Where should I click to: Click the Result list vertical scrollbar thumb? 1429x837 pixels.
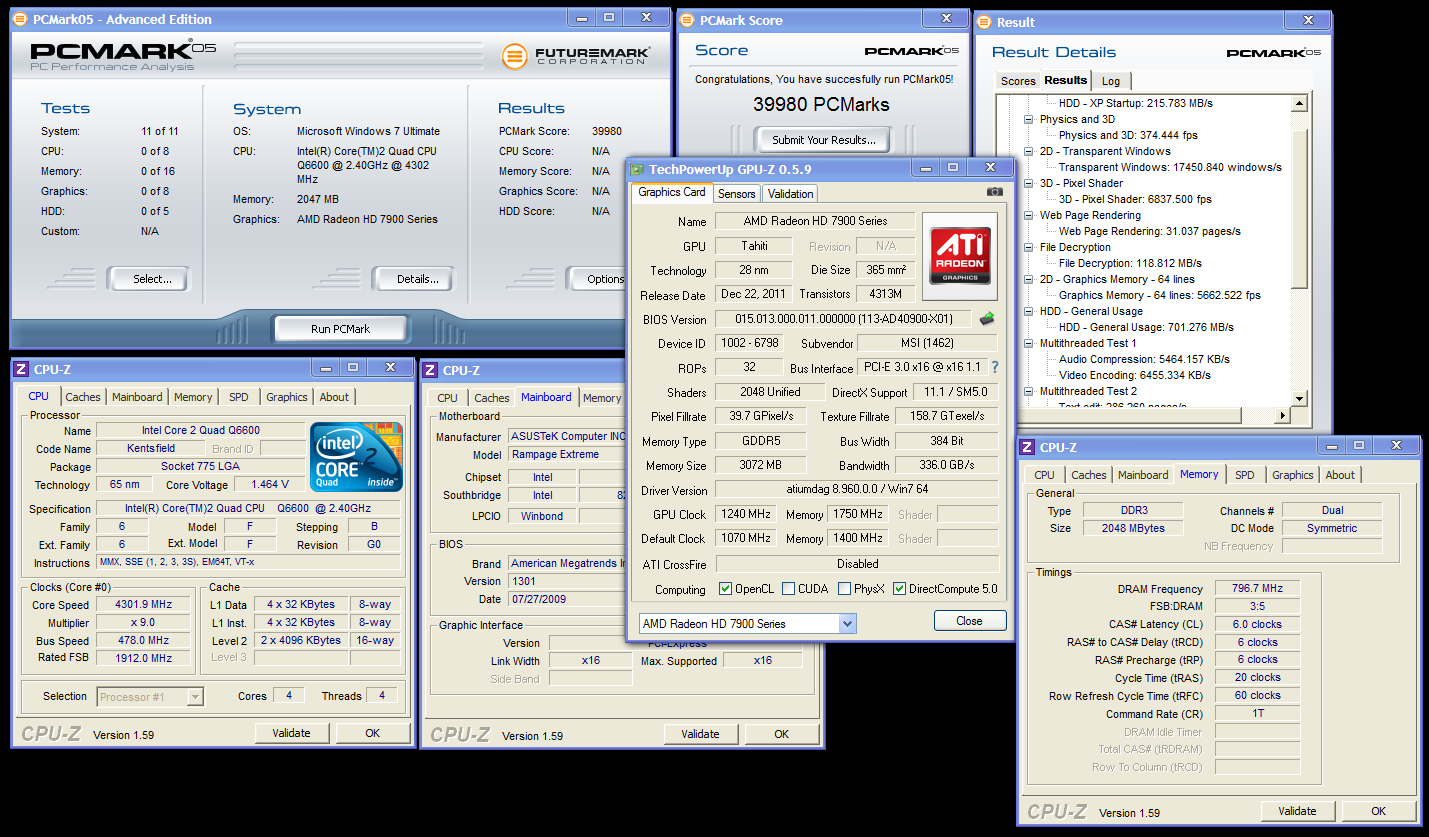click(1299, 209)
